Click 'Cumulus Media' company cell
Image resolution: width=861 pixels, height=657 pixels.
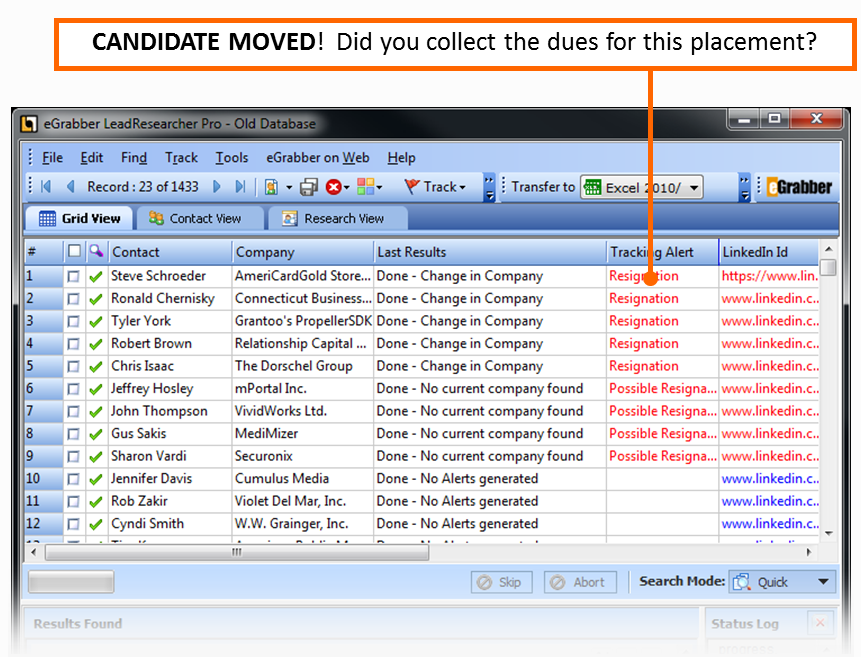[303, 479]
